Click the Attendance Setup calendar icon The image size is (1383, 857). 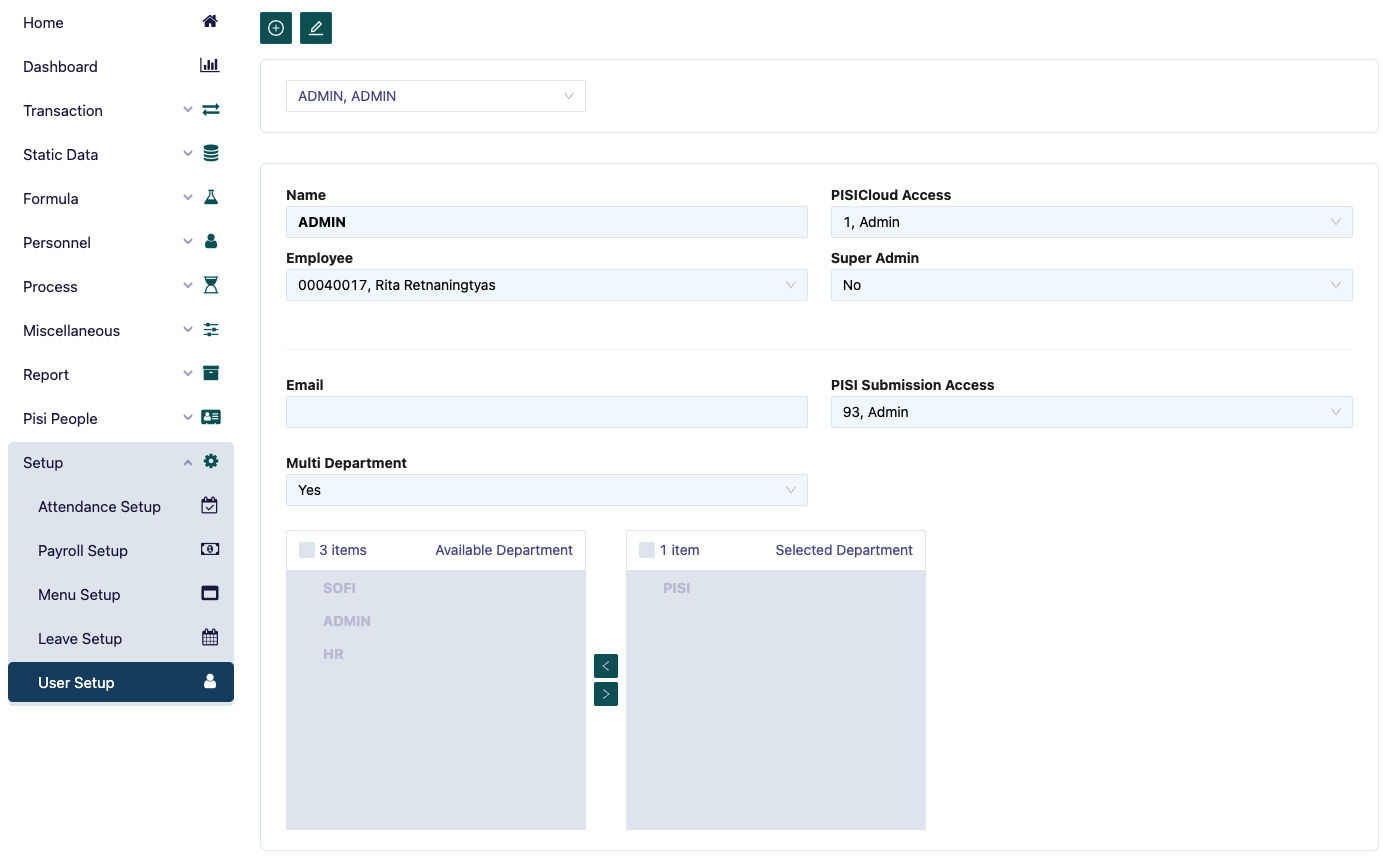(209, 505)
